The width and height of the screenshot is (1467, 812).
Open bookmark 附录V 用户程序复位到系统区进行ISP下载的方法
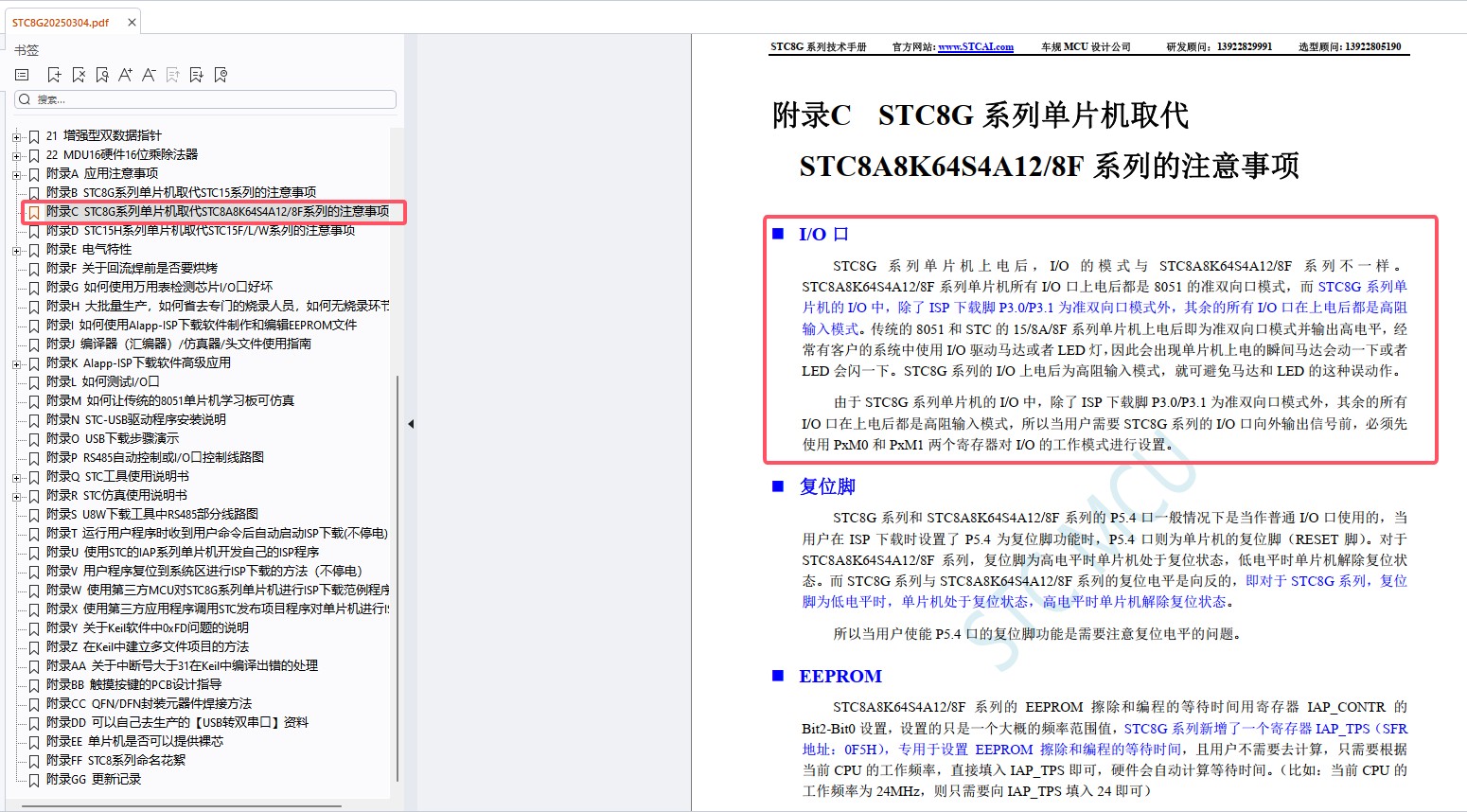coord(203,572)
